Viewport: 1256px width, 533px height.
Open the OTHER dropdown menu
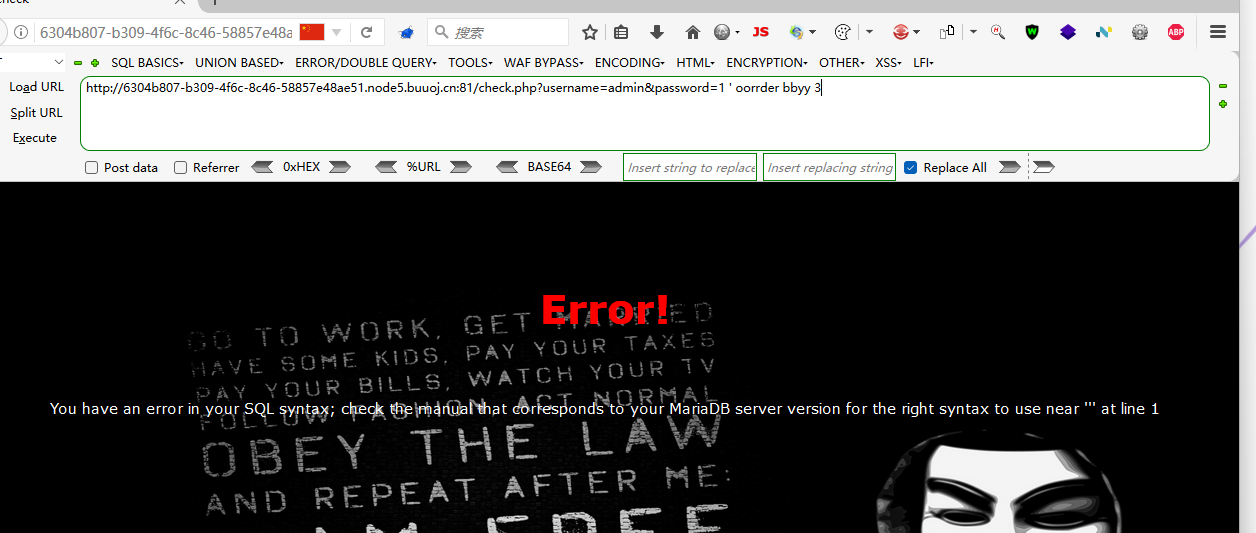[x=842, y=63]
